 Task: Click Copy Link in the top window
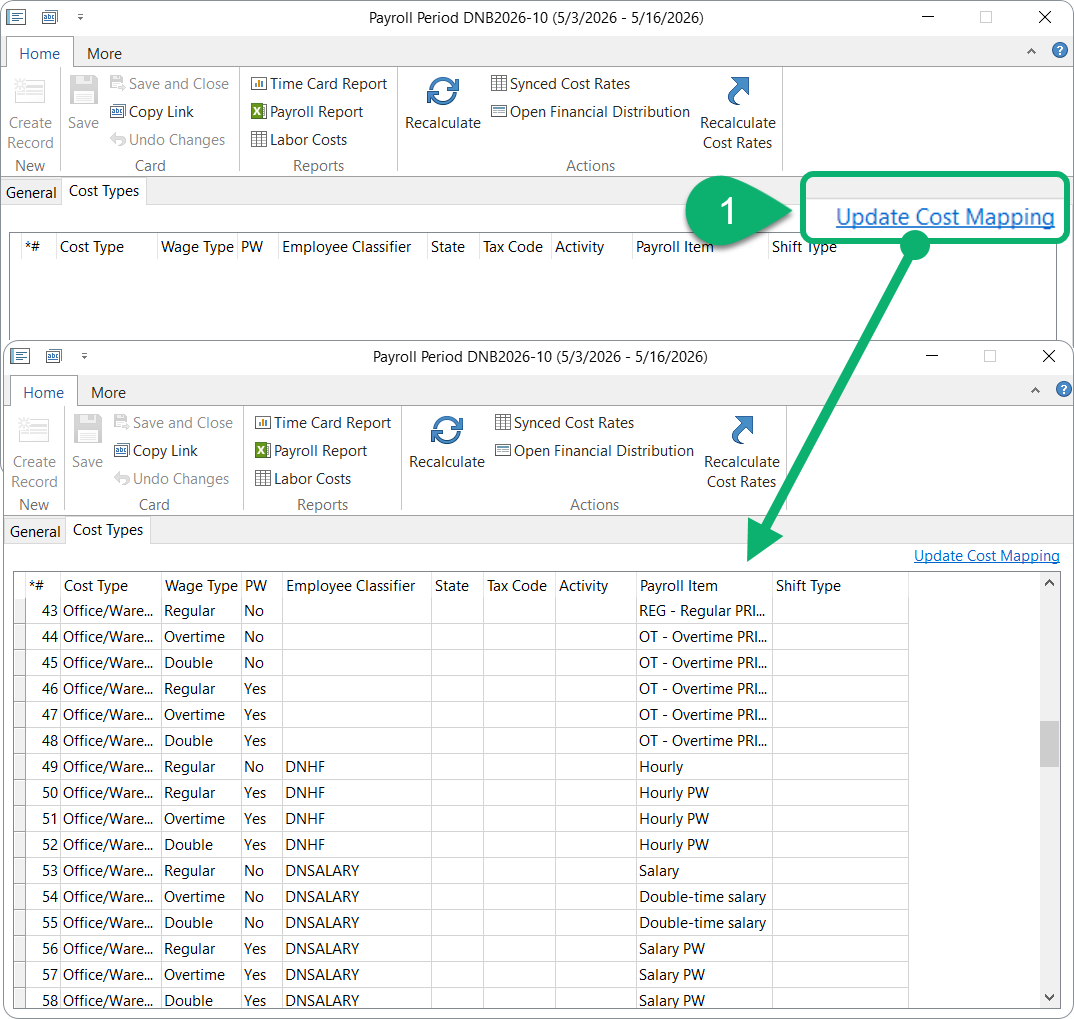152,112
